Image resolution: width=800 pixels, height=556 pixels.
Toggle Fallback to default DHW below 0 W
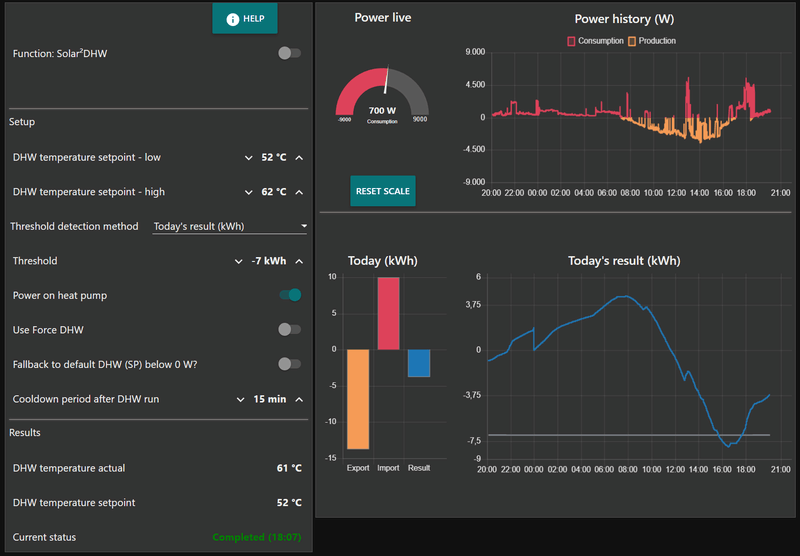point(290,364)
